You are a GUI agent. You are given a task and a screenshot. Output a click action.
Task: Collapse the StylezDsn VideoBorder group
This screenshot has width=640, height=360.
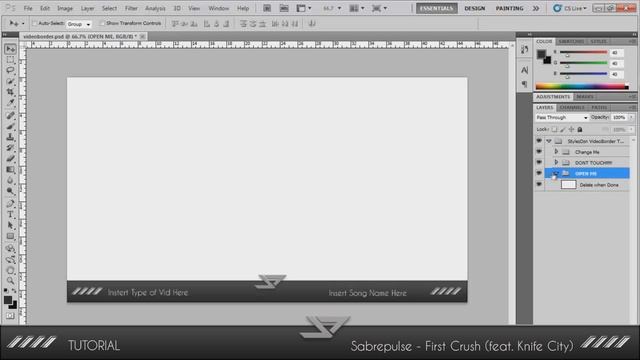tap(549, 141)
